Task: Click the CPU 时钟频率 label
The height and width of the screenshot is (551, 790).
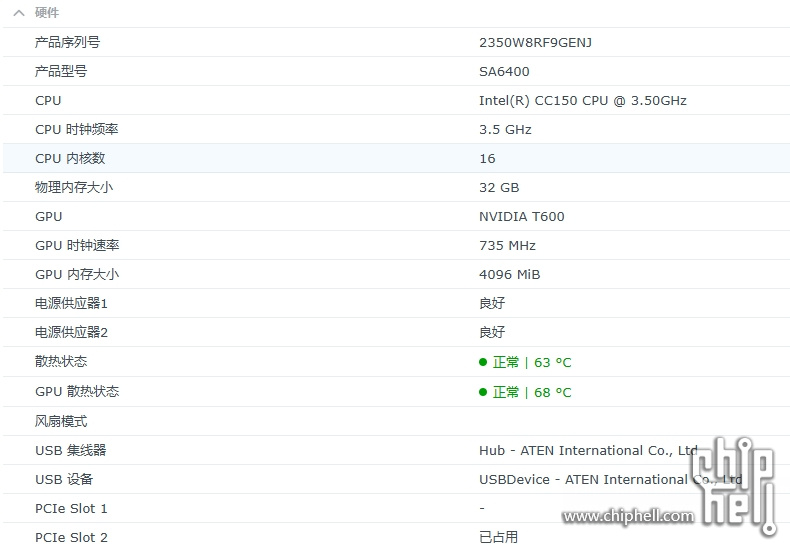Action: click(77, 129)
